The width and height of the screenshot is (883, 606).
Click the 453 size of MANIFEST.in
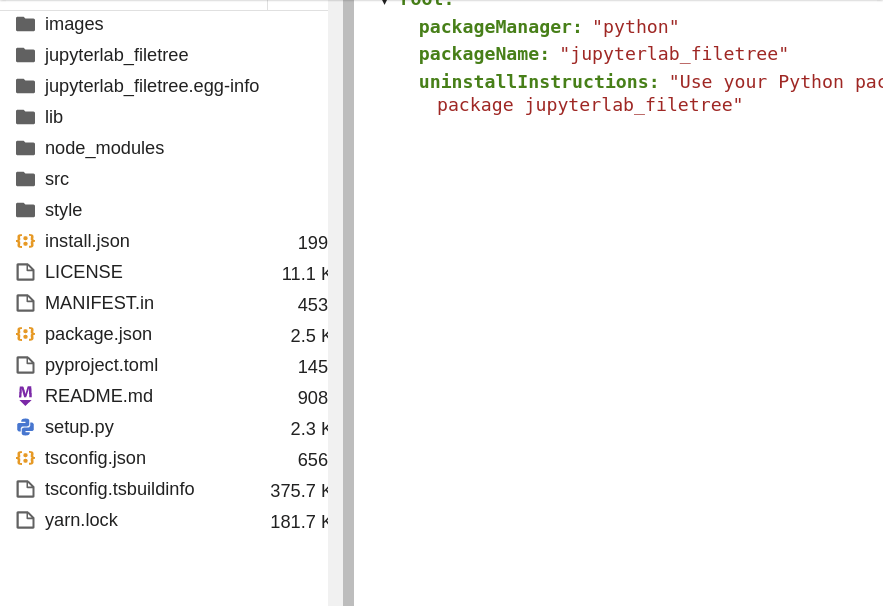coord(313,305)
